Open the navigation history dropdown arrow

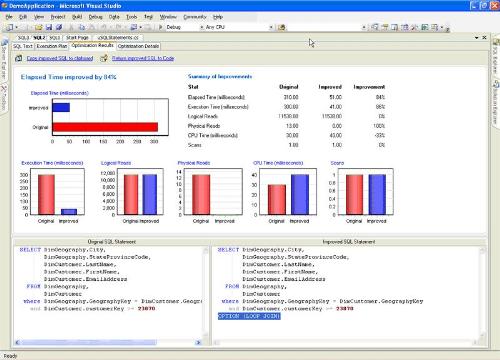(140, 27)
